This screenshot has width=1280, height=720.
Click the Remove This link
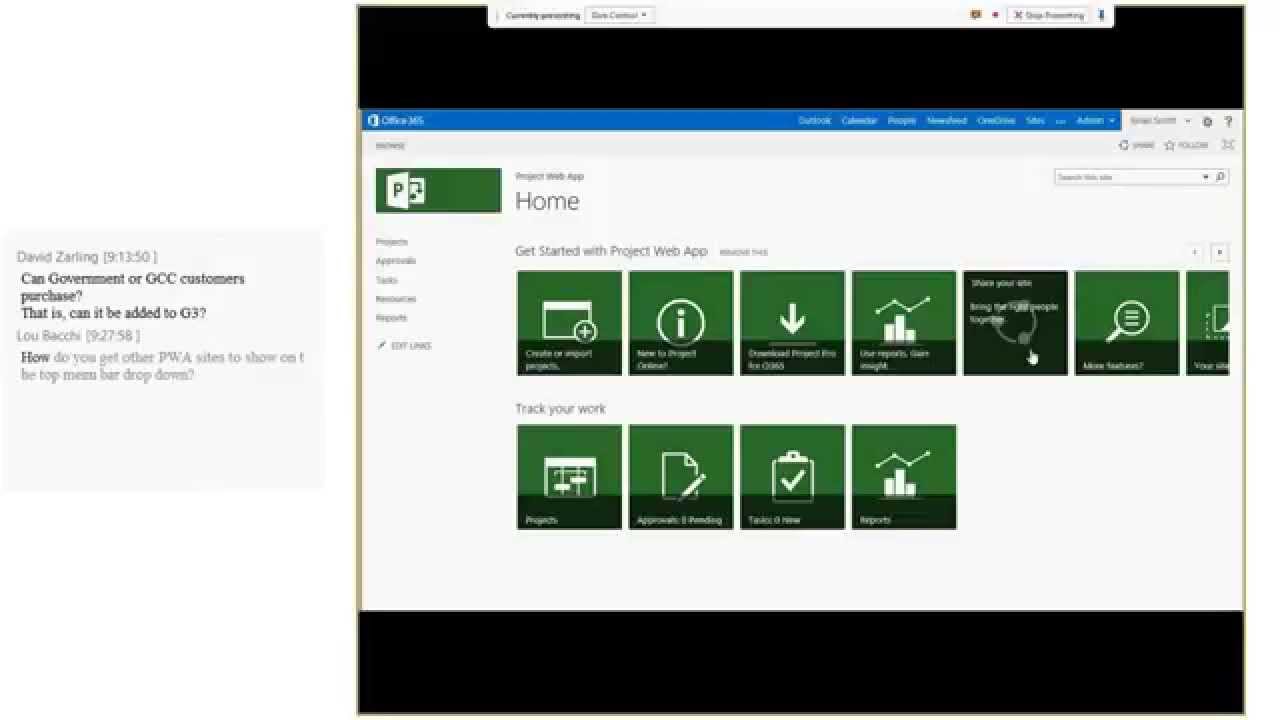point(742,253)
